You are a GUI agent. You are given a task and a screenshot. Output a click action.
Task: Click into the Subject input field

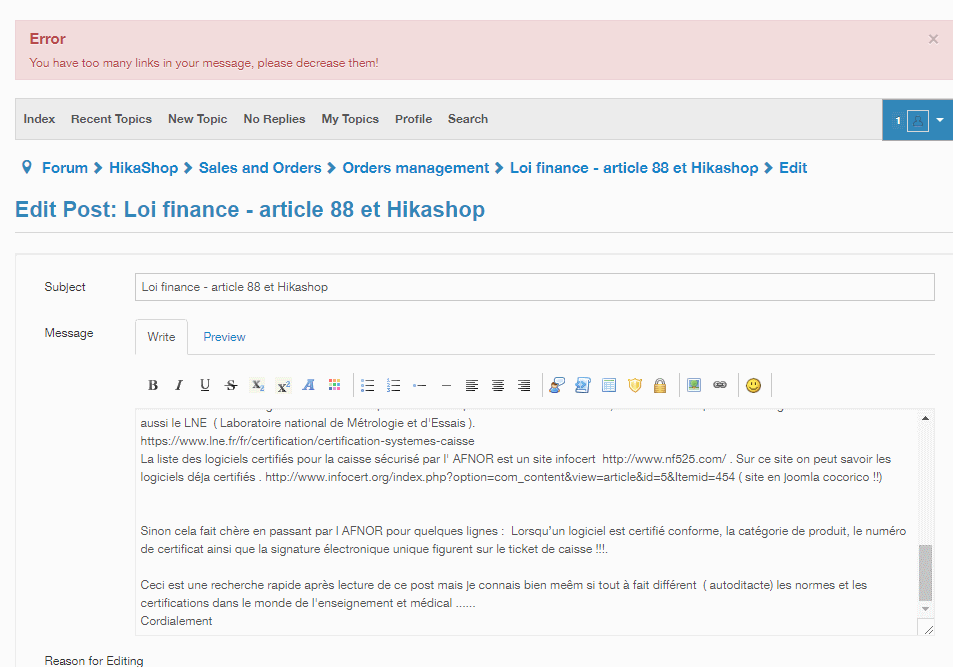[535, 287]
